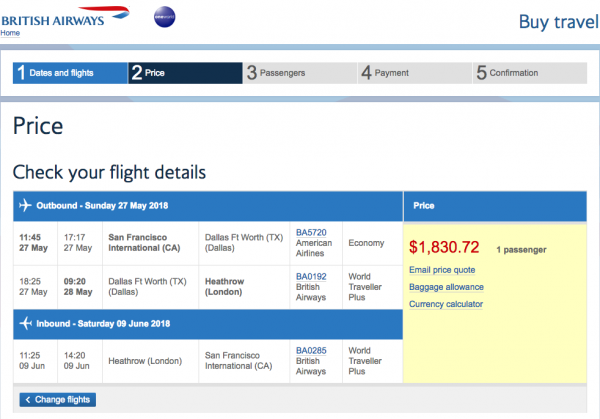The width and height of the screenshot is (600, 419).
Task: Open flight BA5720 details link
Action: pyautogui.click(x=311, y=233)
